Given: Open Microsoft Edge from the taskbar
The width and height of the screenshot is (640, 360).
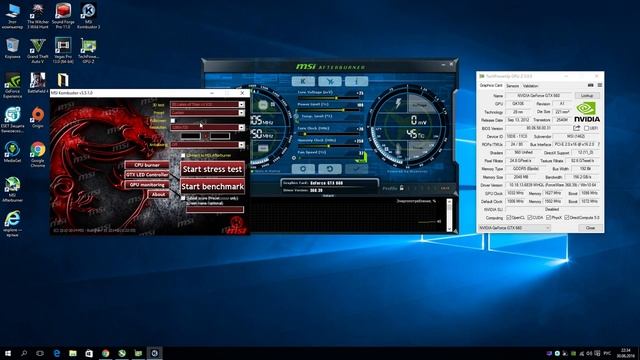Looking at the screenshot, I should 56,353.
